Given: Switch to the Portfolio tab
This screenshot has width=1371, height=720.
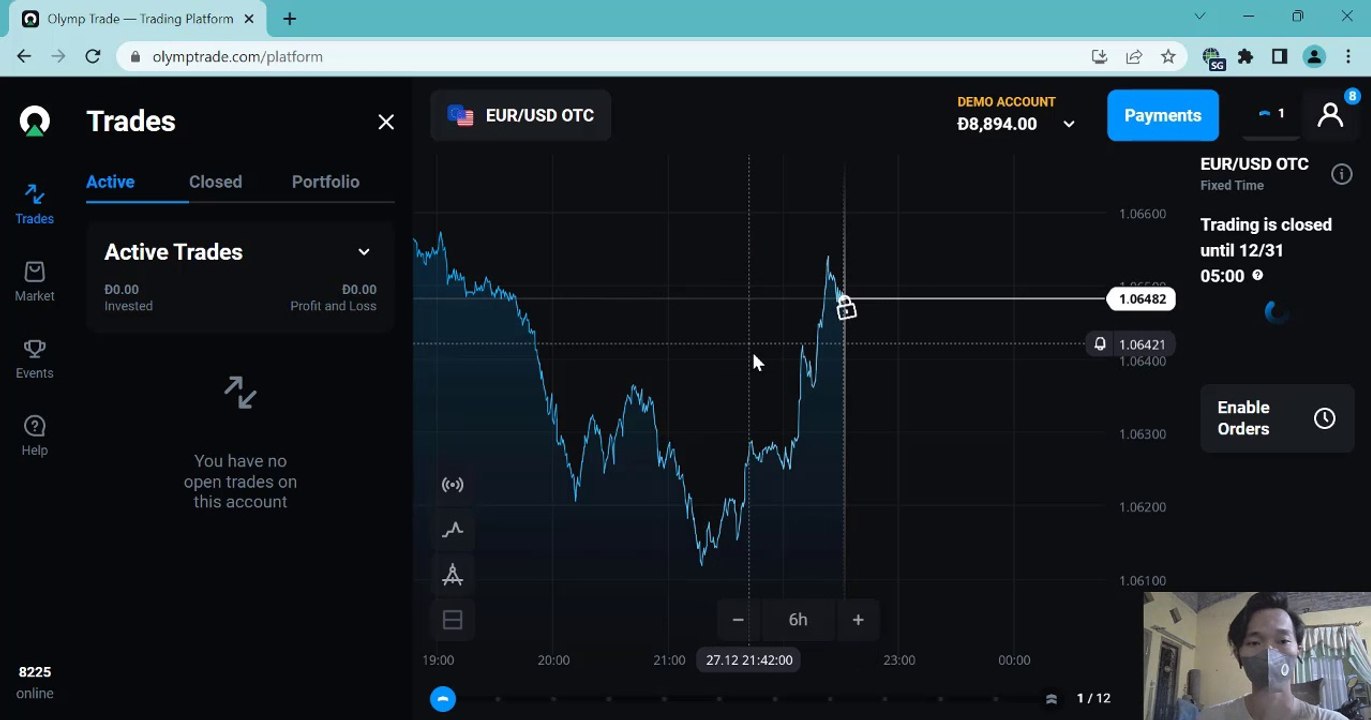Looking at the screenshot, I should coord(325,182).
